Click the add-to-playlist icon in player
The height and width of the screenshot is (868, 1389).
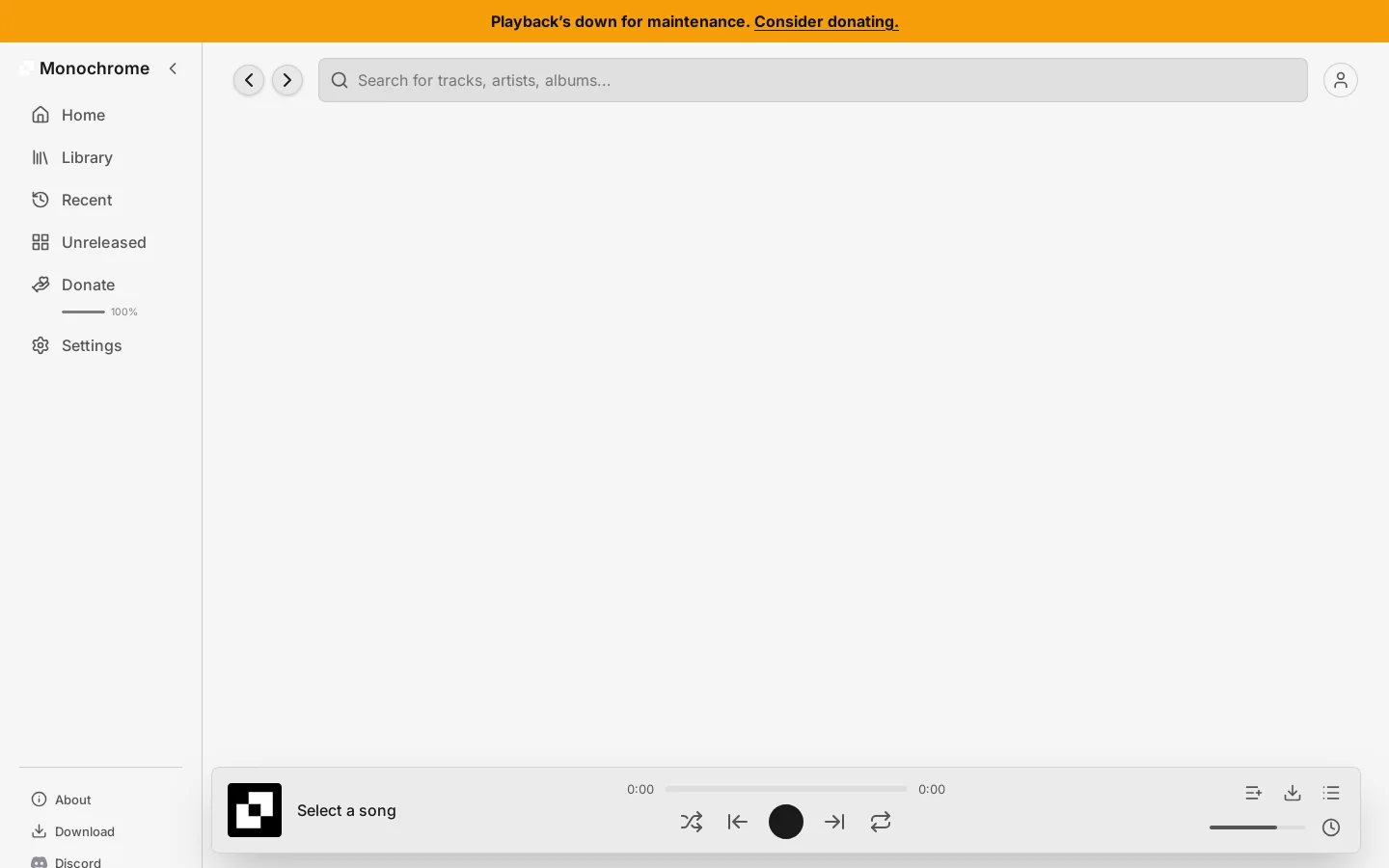coord(1254,793)
